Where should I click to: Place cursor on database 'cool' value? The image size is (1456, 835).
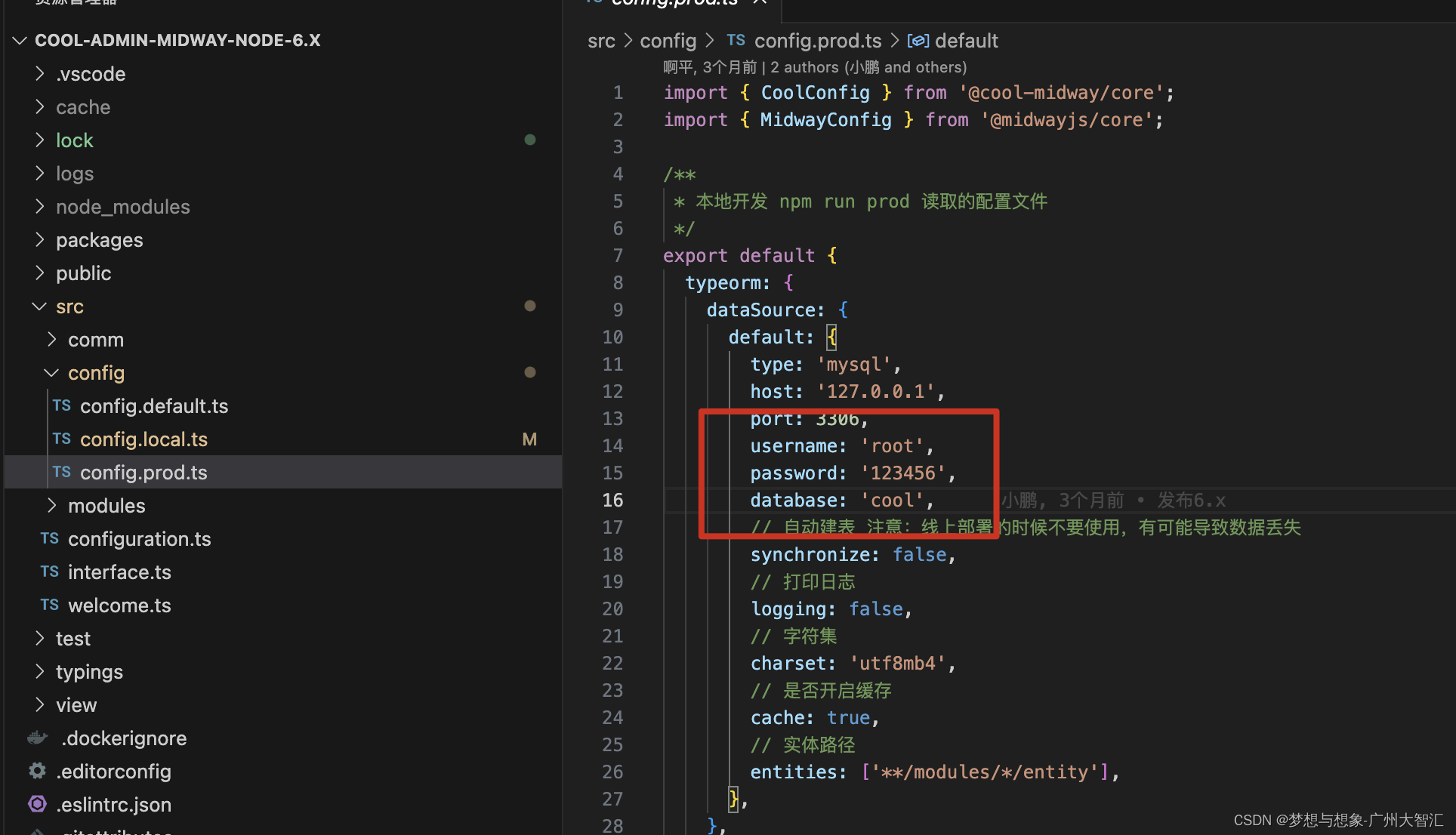[x=892, y=501]
